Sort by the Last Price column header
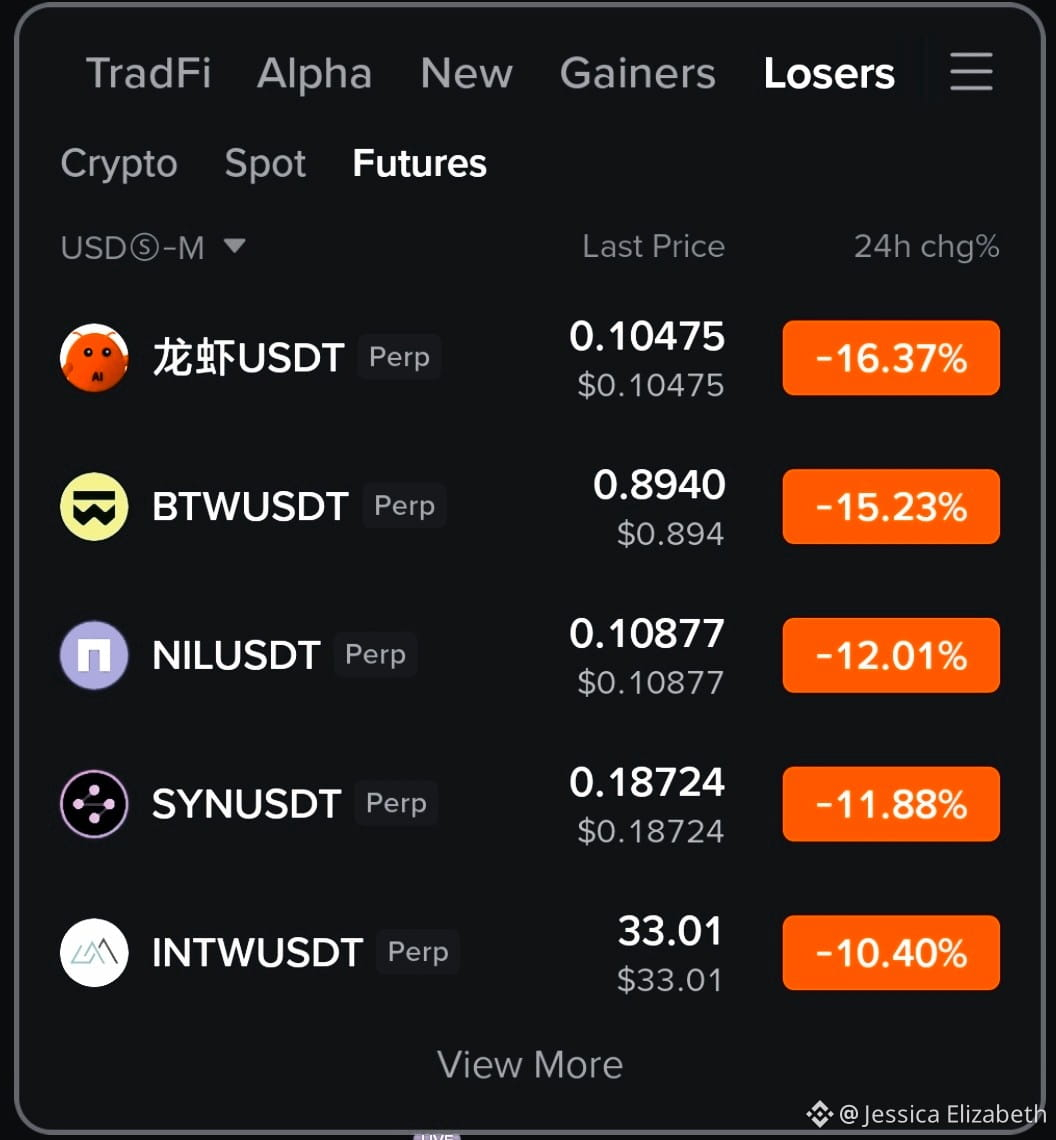 (x=653, y=246)
